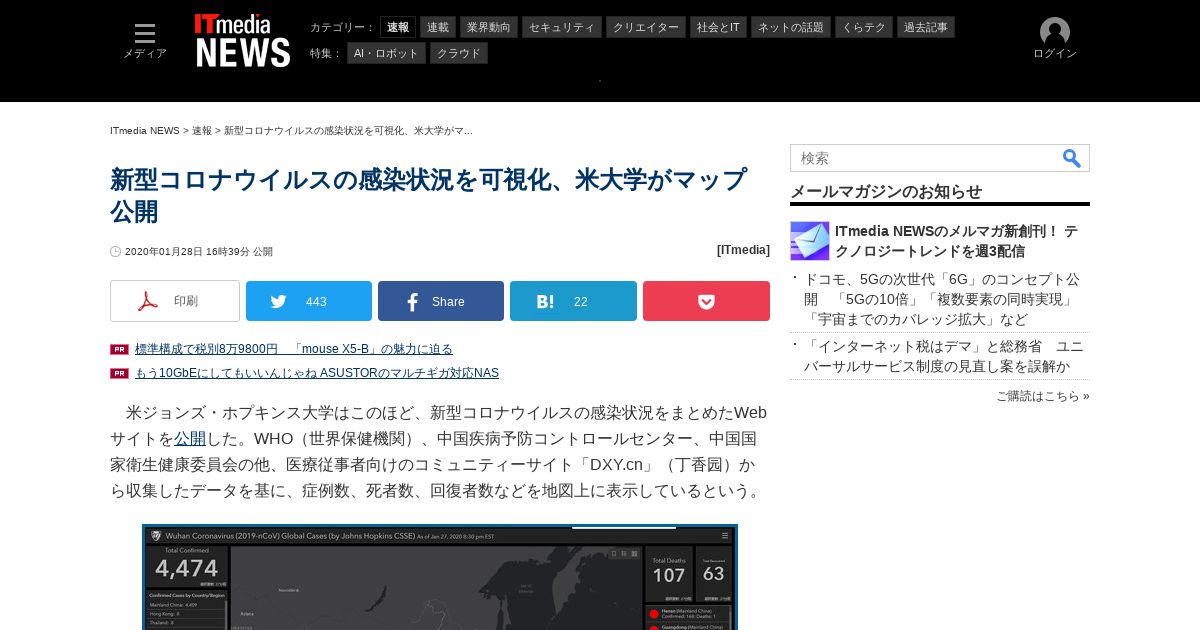1200x630 pixels.
Task: Open the 社会とIT category
Action: (x=718, y=27)
